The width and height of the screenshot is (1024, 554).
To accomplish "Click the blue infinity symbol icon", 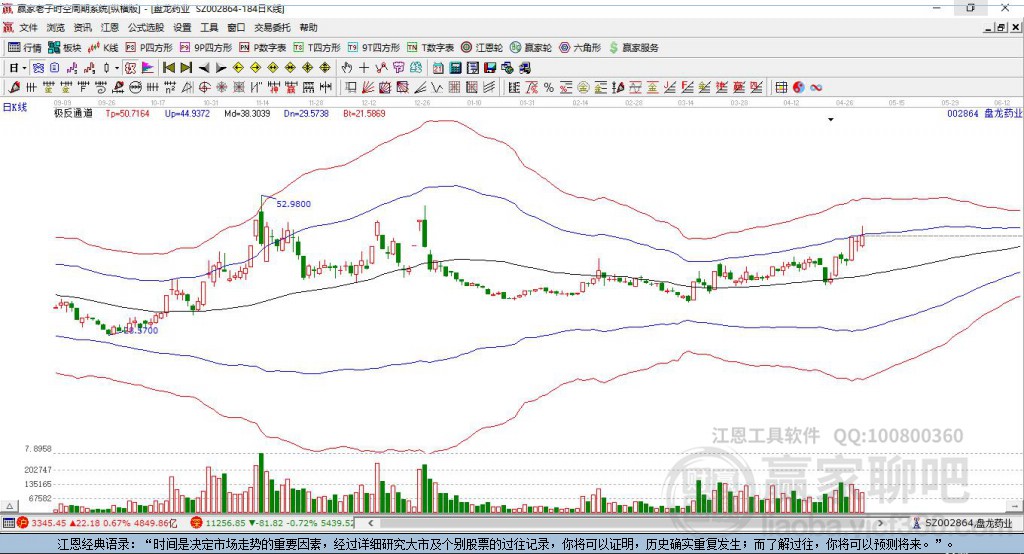I will [x=816, y=88].
